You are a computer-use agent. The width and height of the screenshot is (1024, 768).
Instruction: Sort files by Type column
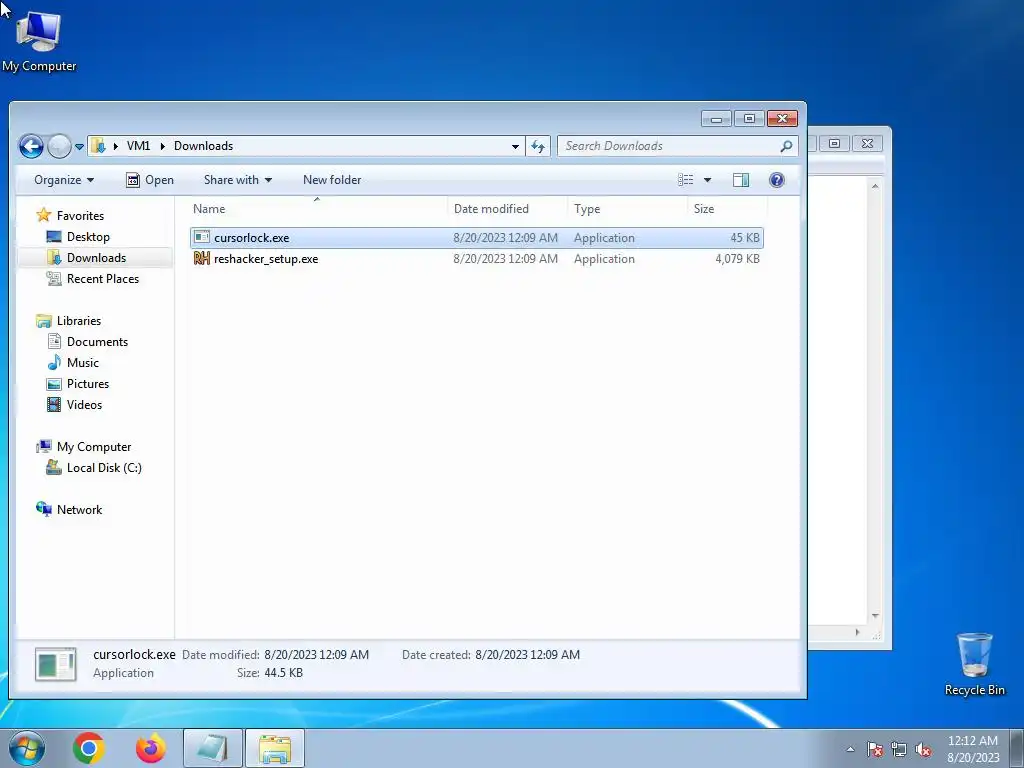(628, 209)
